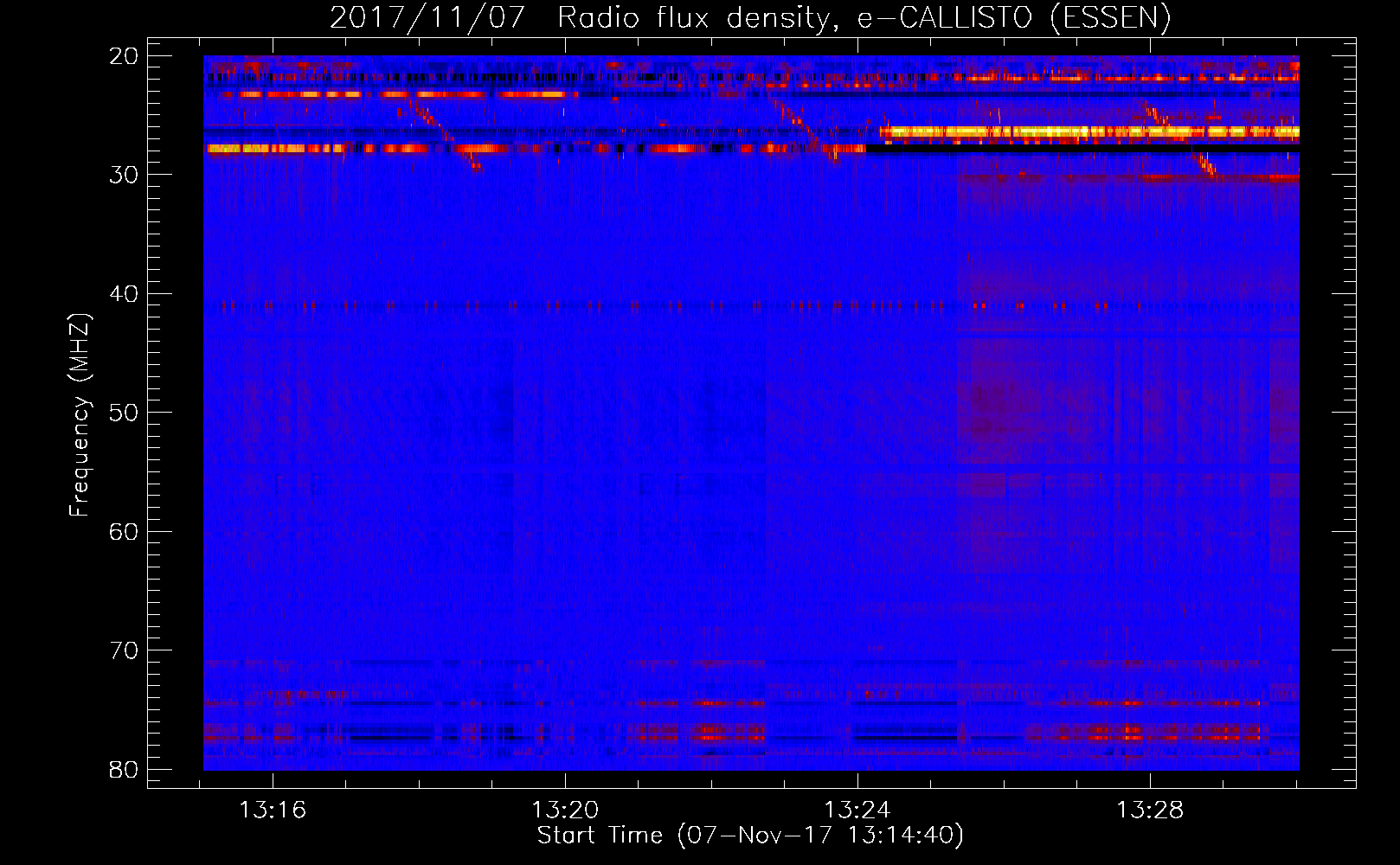Click the 60 frequency tick label

point(124,532)
